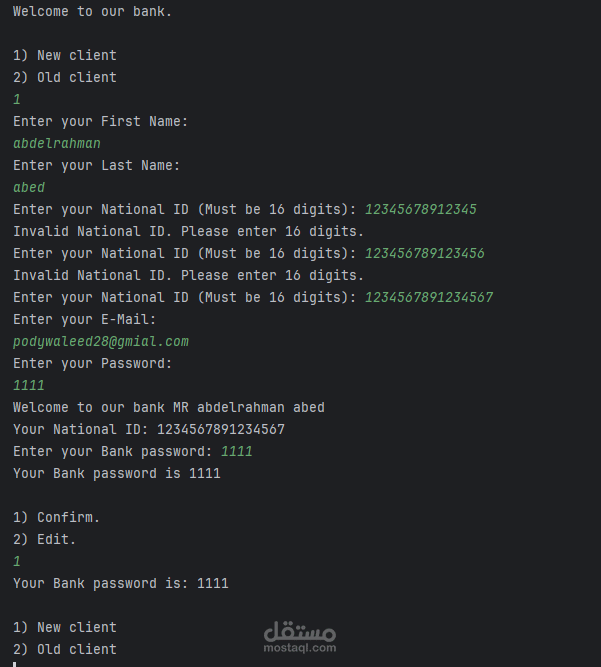The image size is (601, 667).
Task: Click the "Enter your Last Name:" prompt
Action: tap(96, 165)
